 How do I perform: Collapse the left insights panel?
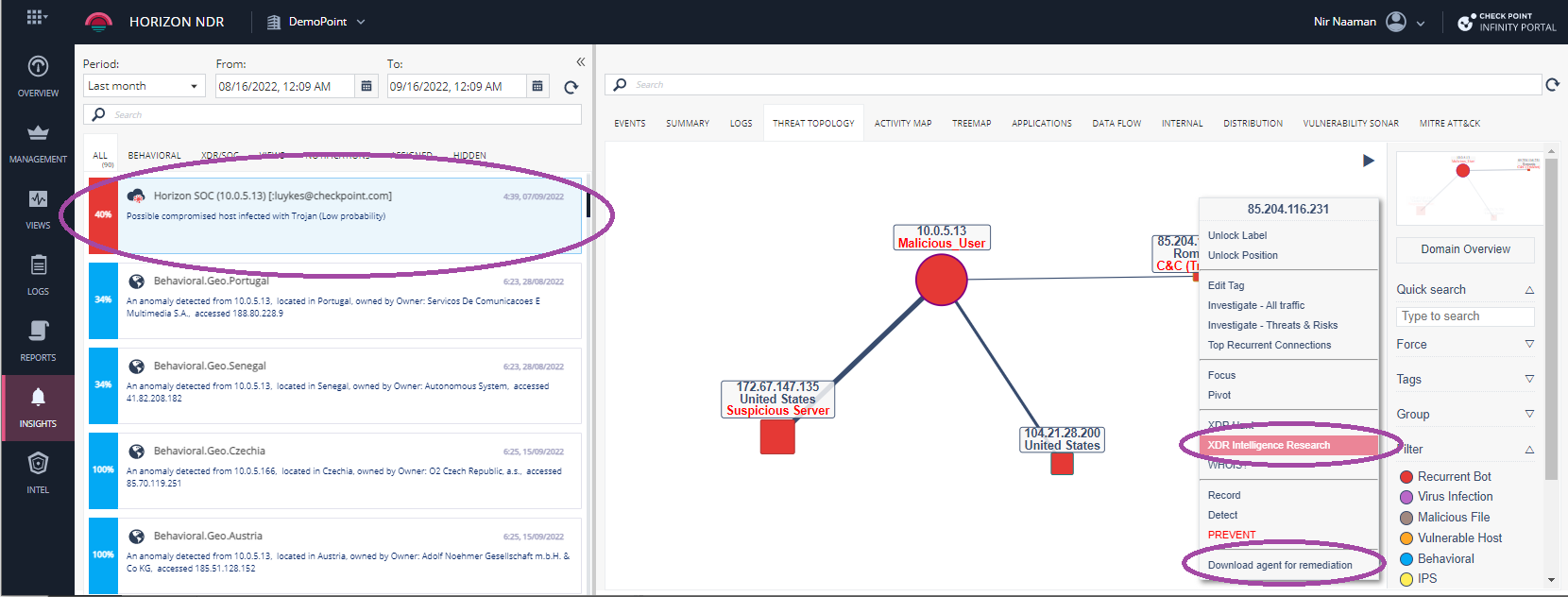click(x=581, y=62)
